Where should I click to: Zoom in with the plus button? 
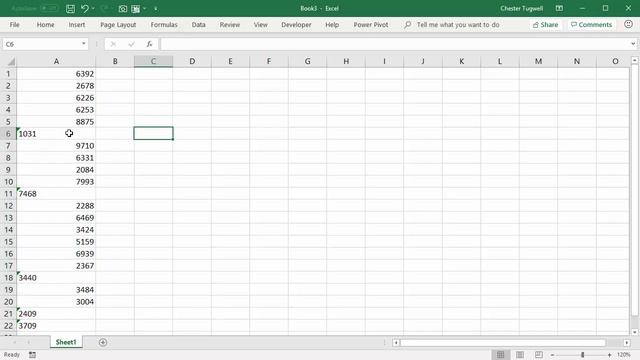(609, 355)
